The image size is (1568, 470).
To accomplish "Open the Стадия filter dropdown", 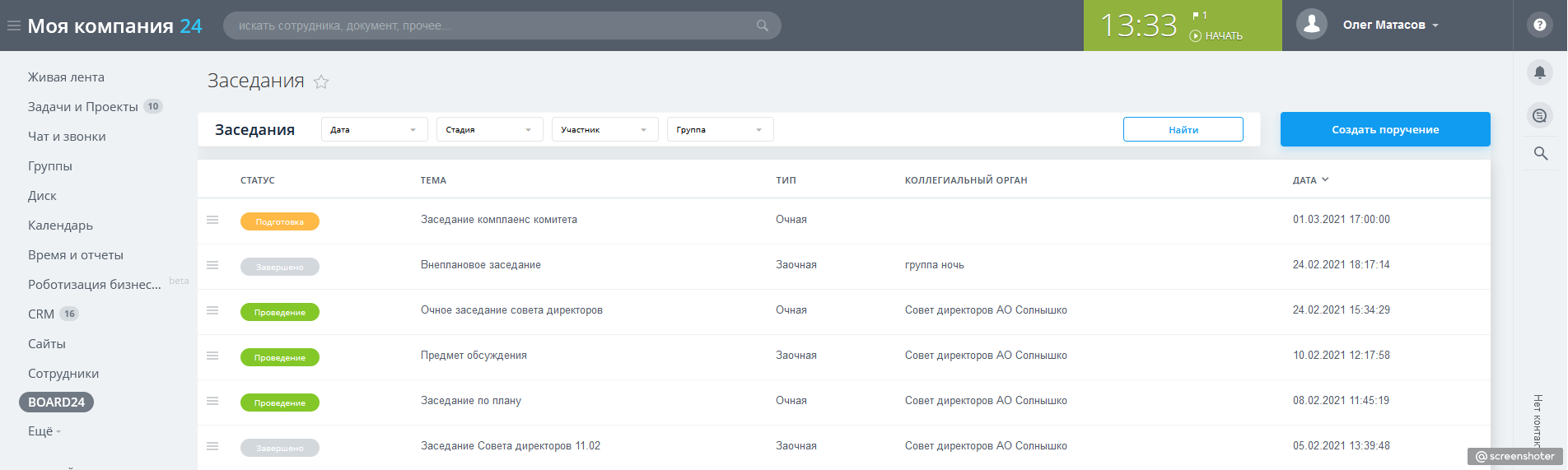I will click(x=489, y=130).
